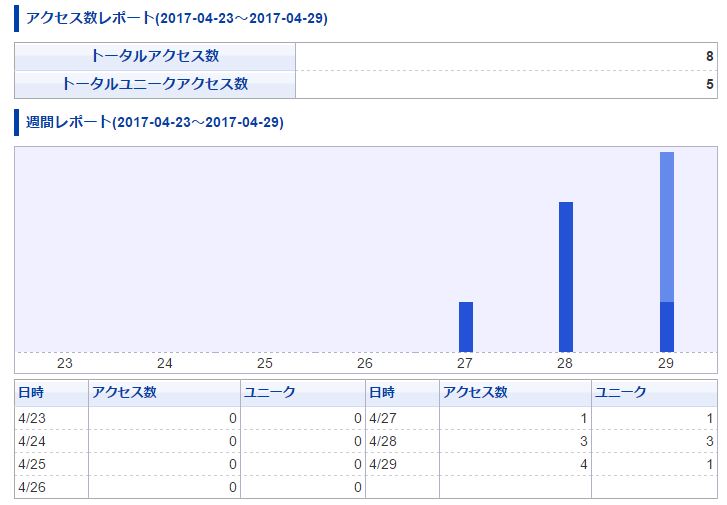Click the access count value 4 for 4/29
Image resolution: width=727 pixels, height=505 pixels.
(584, 464)
